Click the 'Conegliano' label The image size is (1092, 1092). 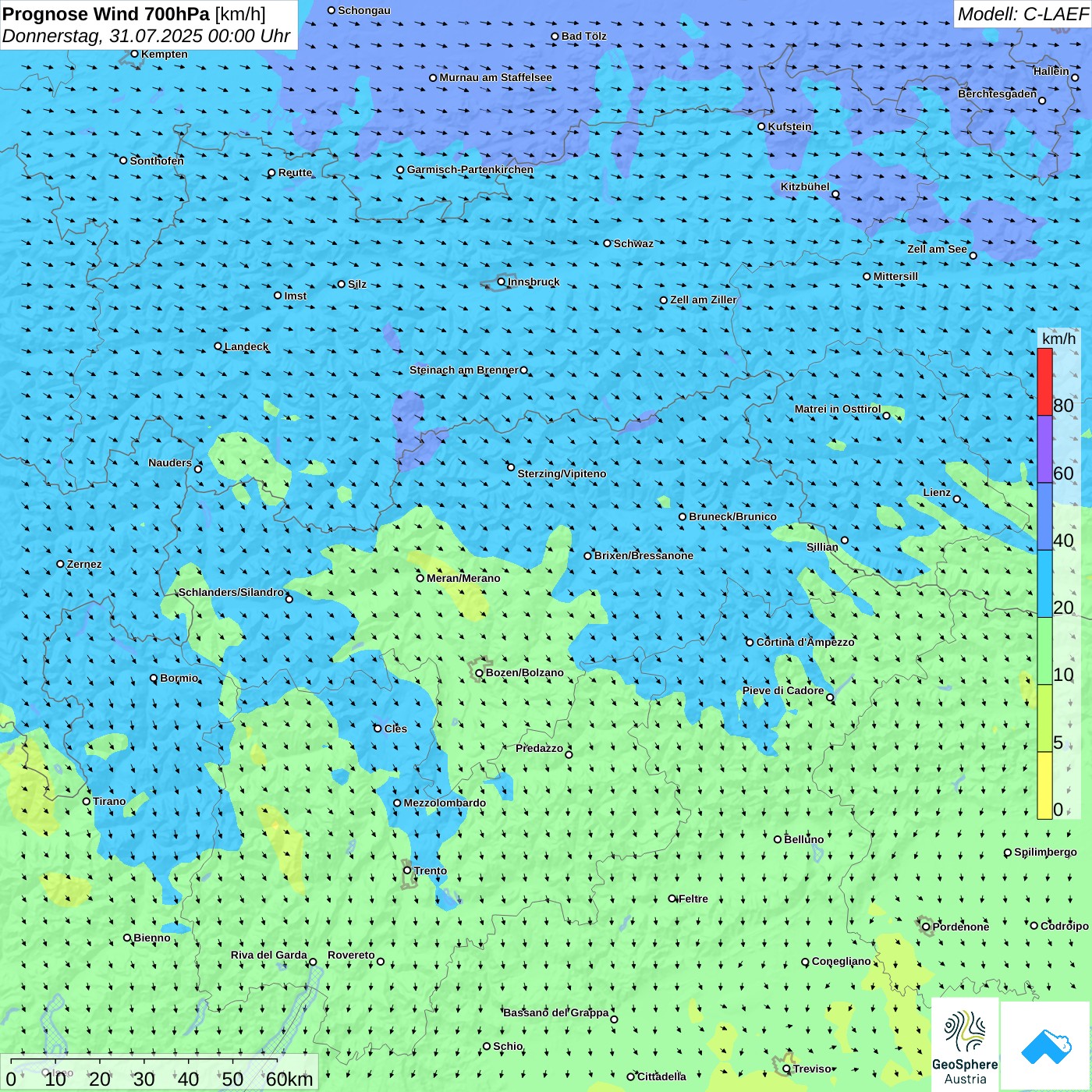[841, 961]
